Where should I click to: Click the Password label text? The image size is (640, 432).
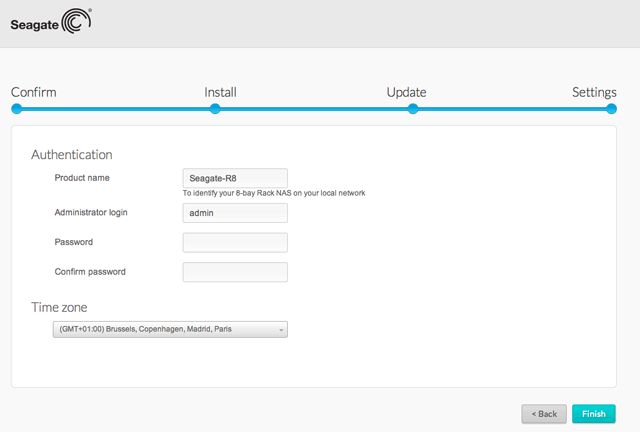coord(74,242)
